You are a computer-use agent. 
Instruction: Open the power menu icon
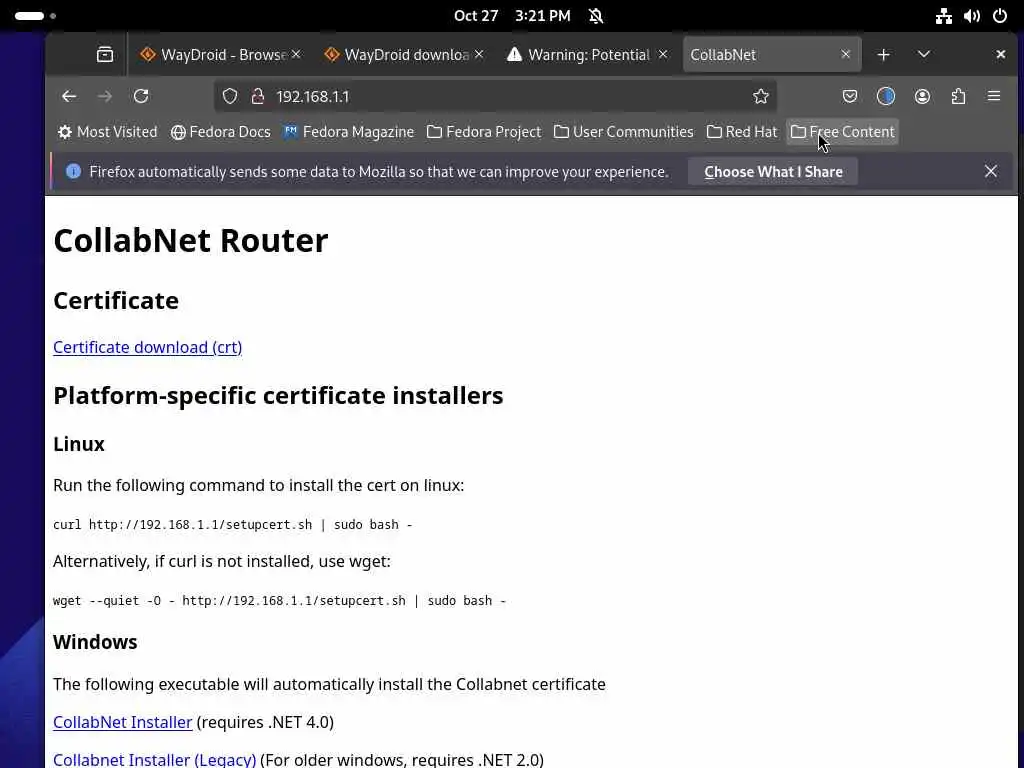point(1000,16)
